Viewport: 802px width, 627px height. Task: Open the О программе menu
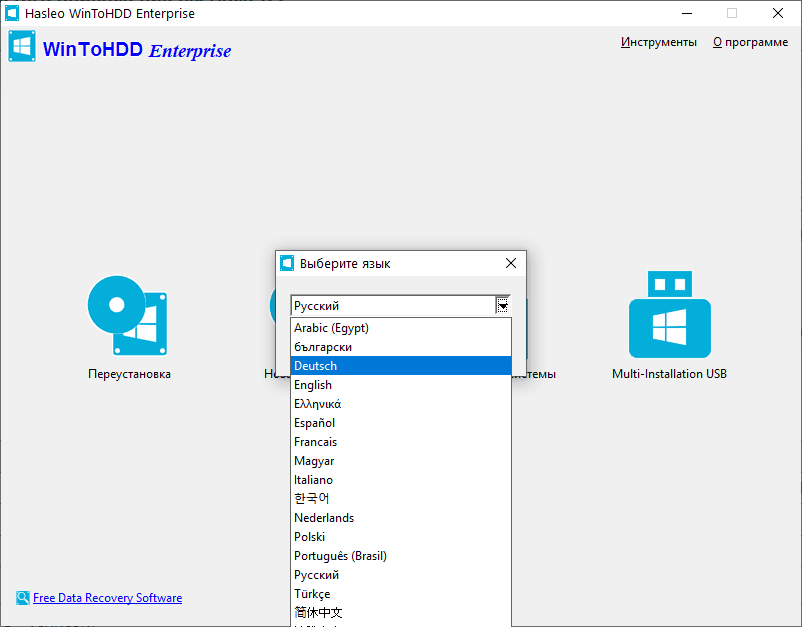[x=750, y=42]
